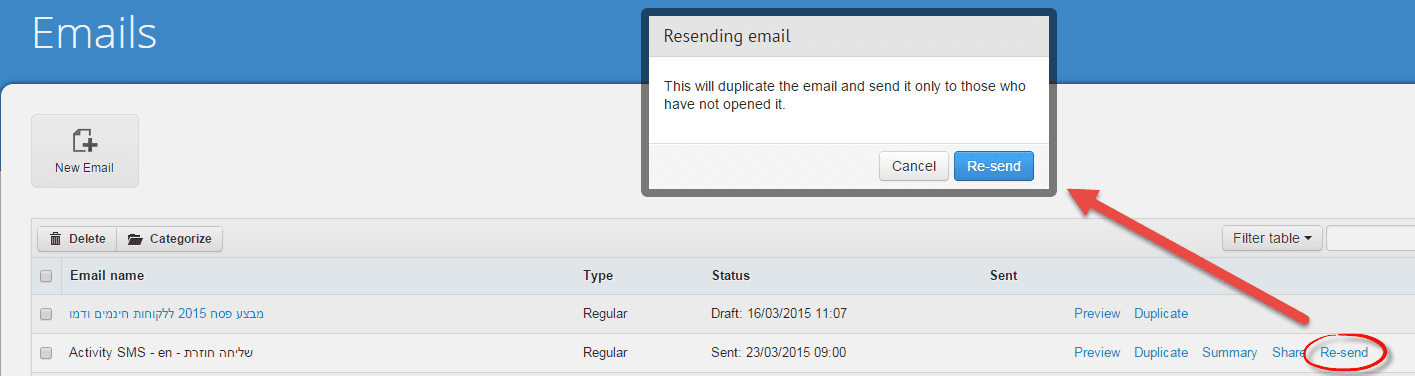Click the New Email document icon
1415x376 pixels.
[84, 140]
